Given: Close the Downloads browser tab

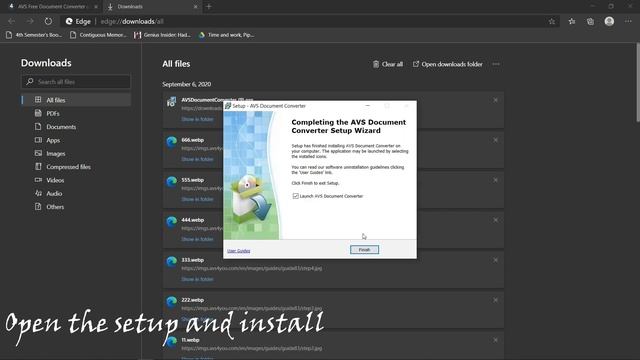Looking at the screenshot, I should 195,7.
